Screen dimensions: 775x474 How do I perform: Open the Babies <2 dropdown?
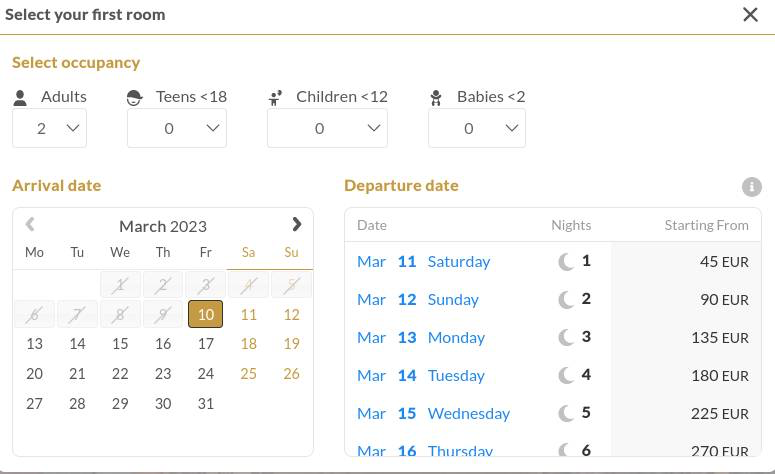click(477, 128)
